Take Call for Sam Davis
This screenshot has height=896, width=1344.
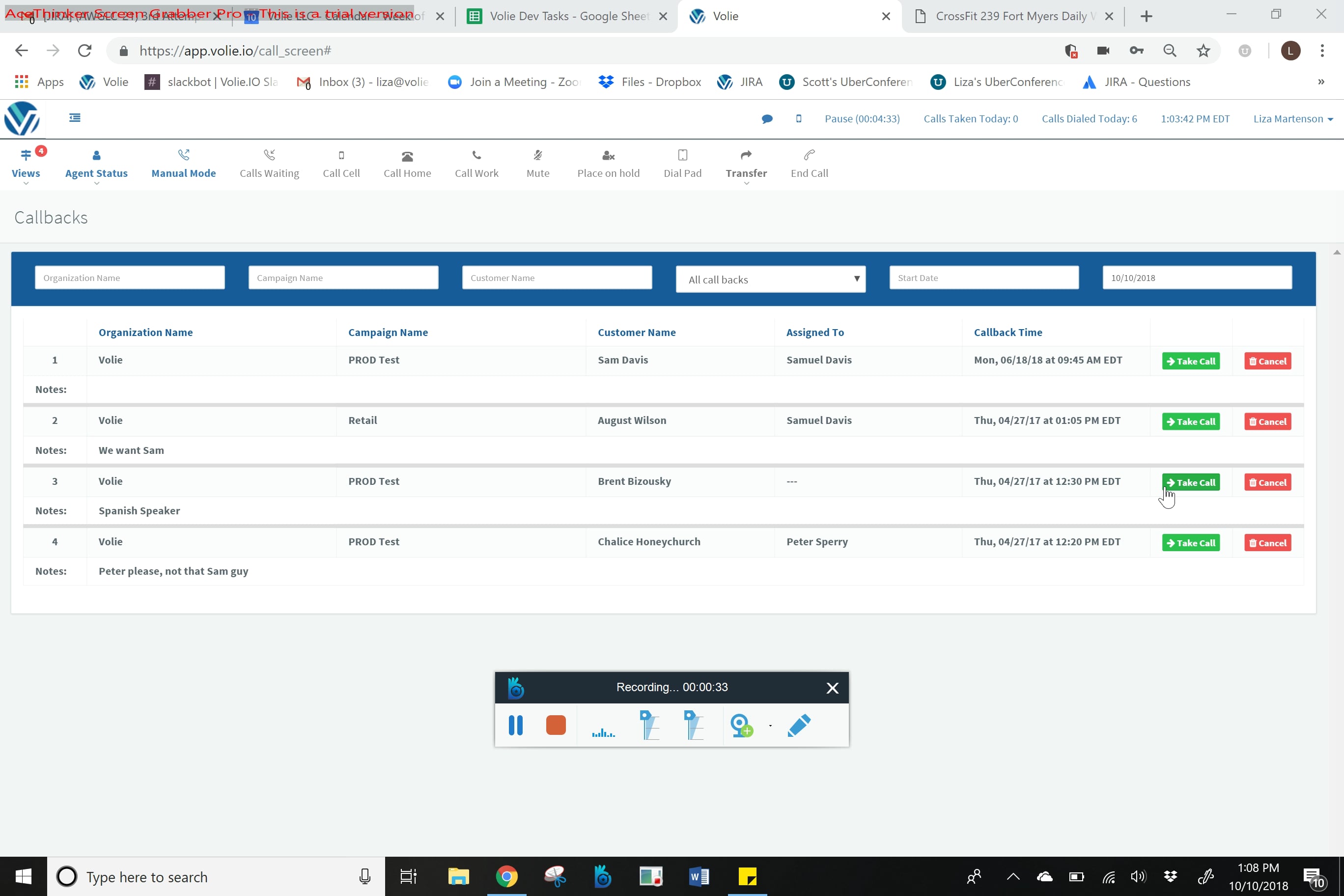[x=1191, y=361]
